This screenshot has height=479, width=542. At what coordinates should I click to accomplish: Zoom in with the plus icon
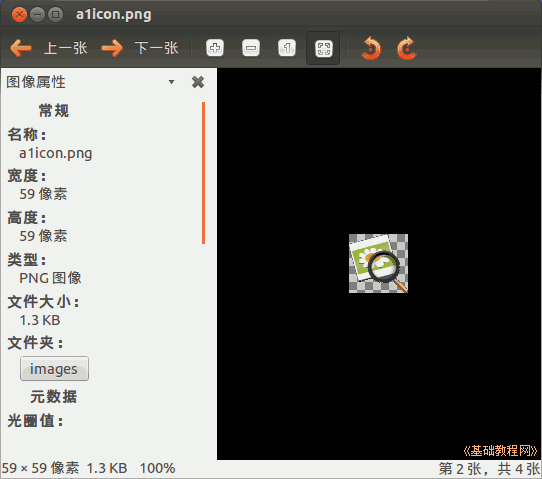(x=215, y=48)
